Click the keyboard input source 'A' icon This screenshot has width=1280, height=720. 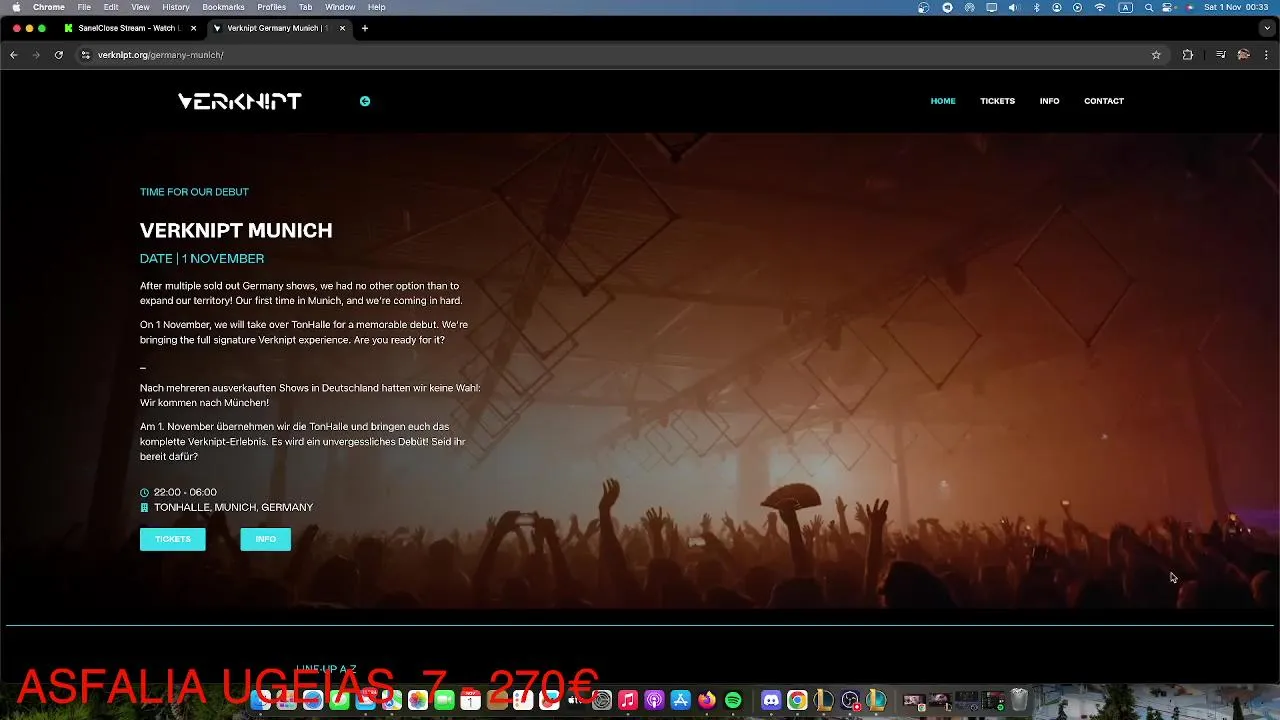(1125, 7)
